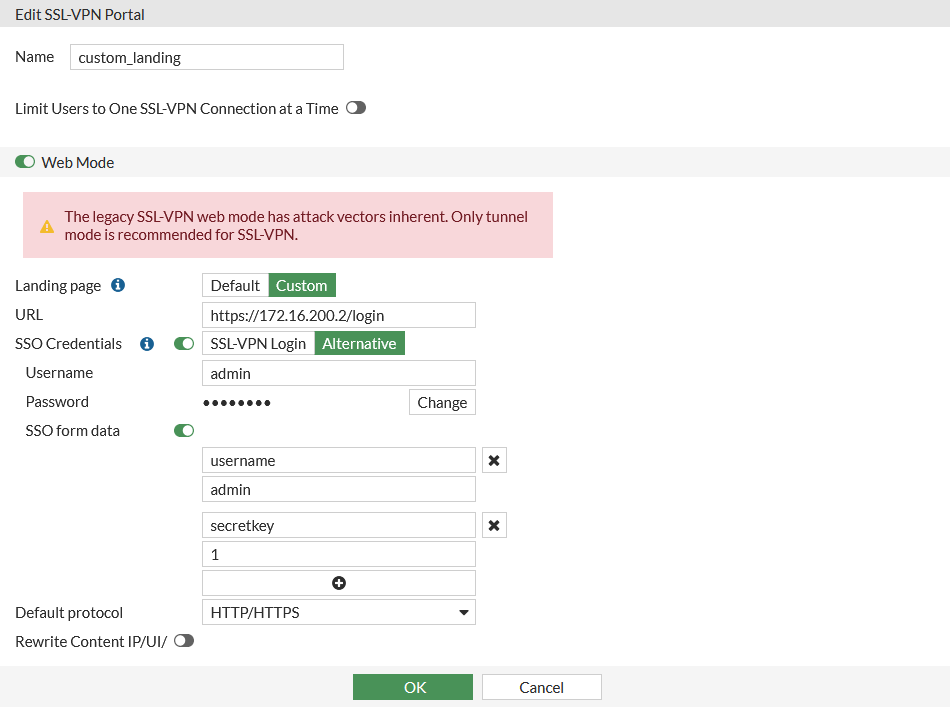Click Cancel to discard changes
Screen dimensions: 950x707
[x=541, y=686]
